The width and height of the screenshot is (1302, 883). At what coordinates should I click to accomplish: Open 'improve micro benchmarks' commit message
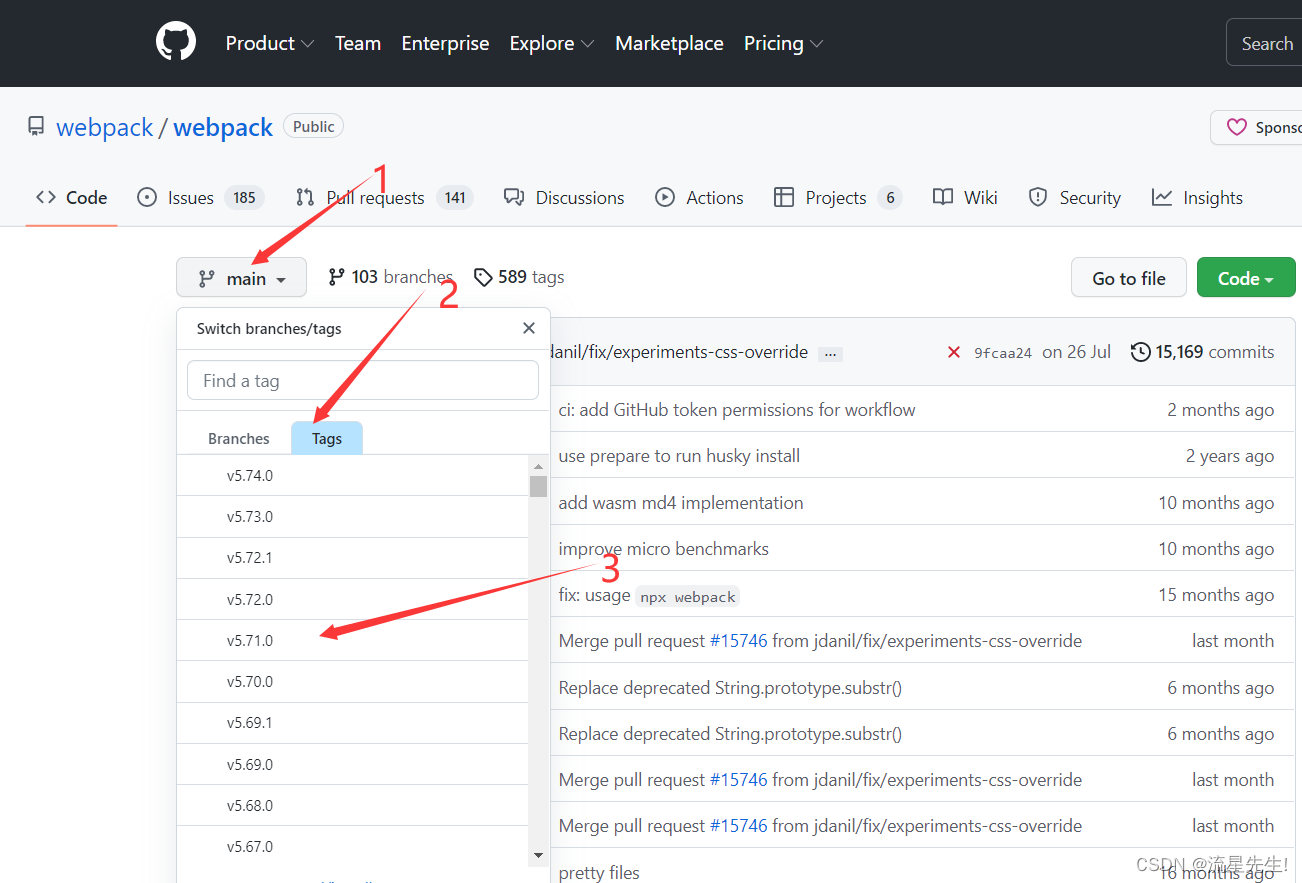[x=664, y=549]
